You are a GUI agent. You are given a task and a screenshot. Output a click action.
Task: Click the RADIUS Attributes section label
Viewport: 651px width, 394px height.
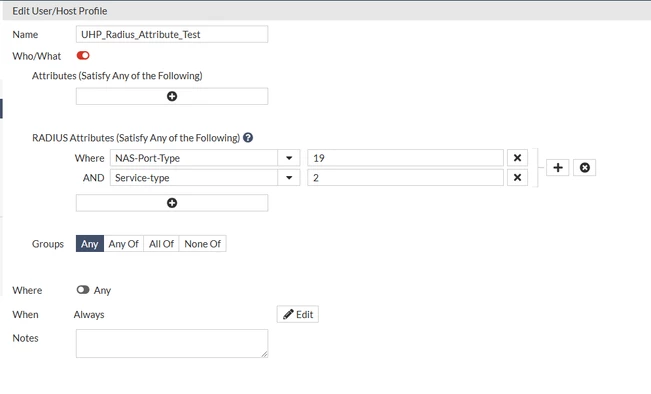point(136,138)
